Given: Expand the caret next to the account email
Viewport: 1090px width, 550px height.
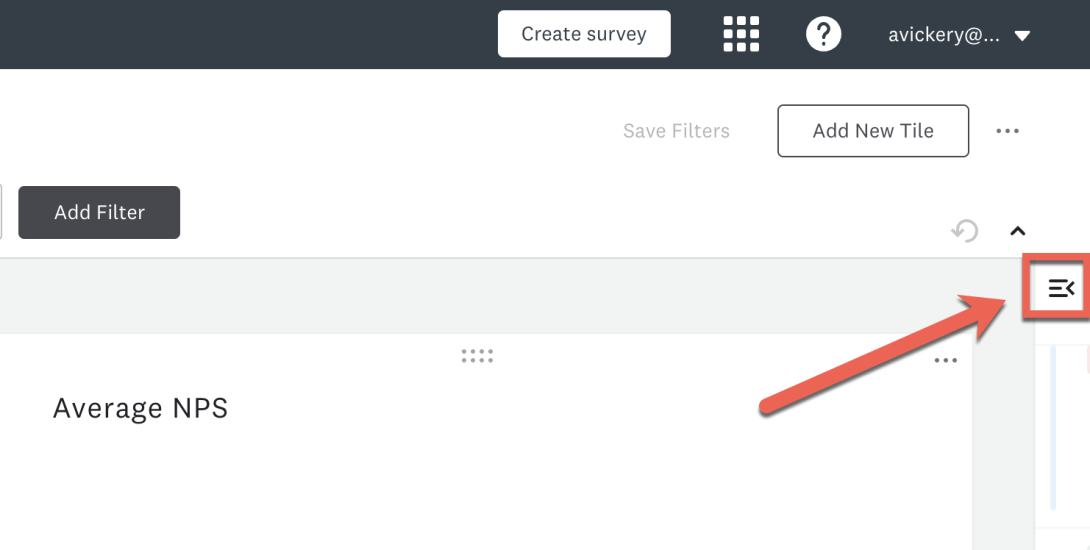Looking at the screenshot, I should point(1022,36).
